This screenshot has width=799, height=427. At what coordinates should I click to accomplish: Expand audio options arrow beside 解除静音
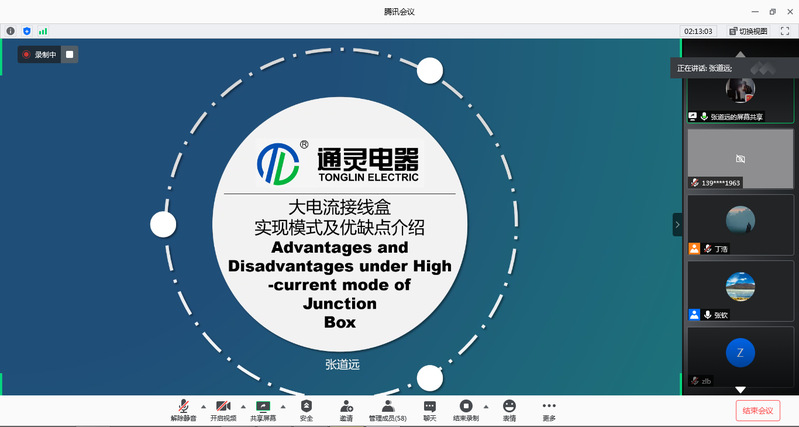(x=203, y=407)
